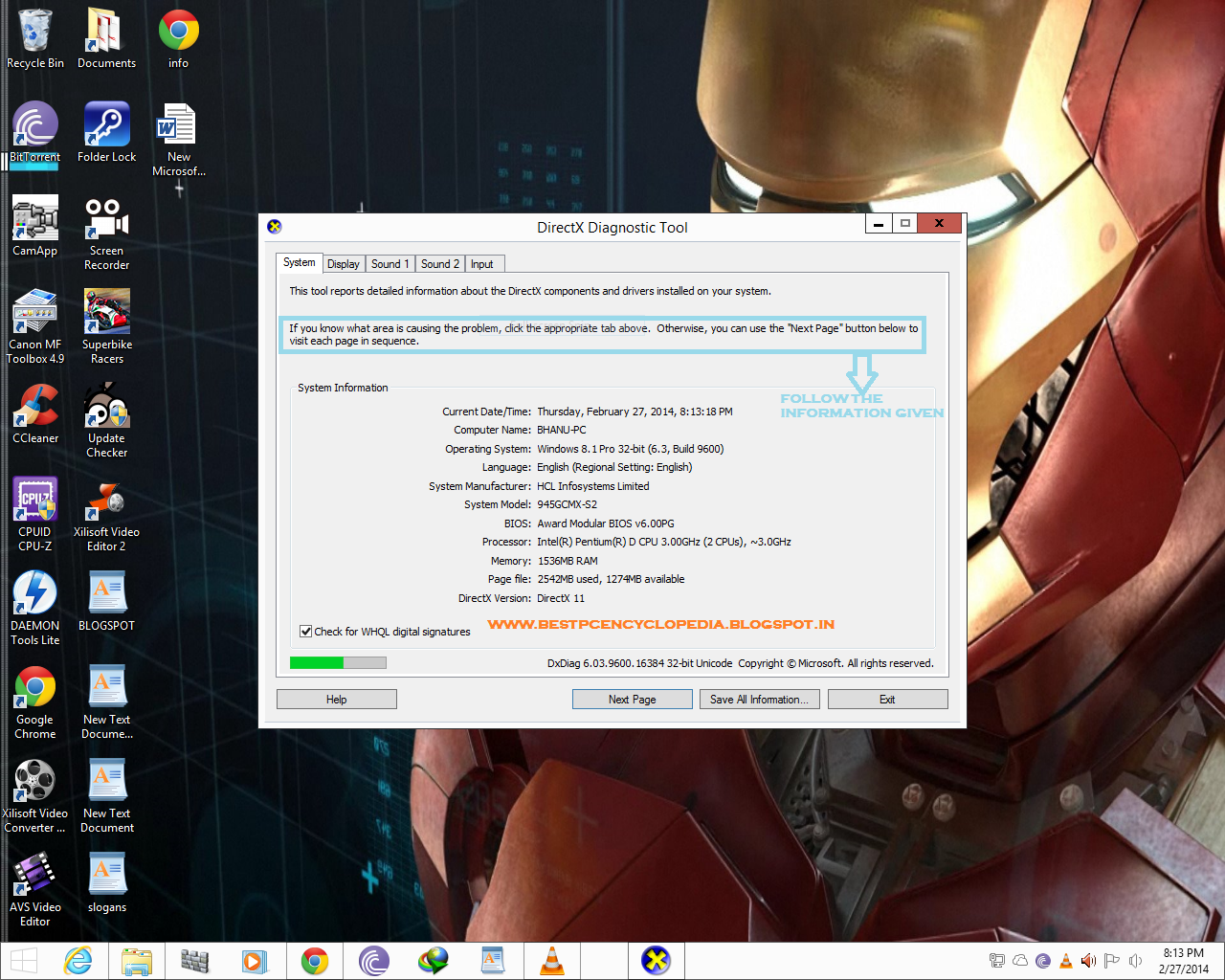Viewport: 1225px width, 980px height.
Task: Click the Help button in DxDiag
Action: pos(337,700)
